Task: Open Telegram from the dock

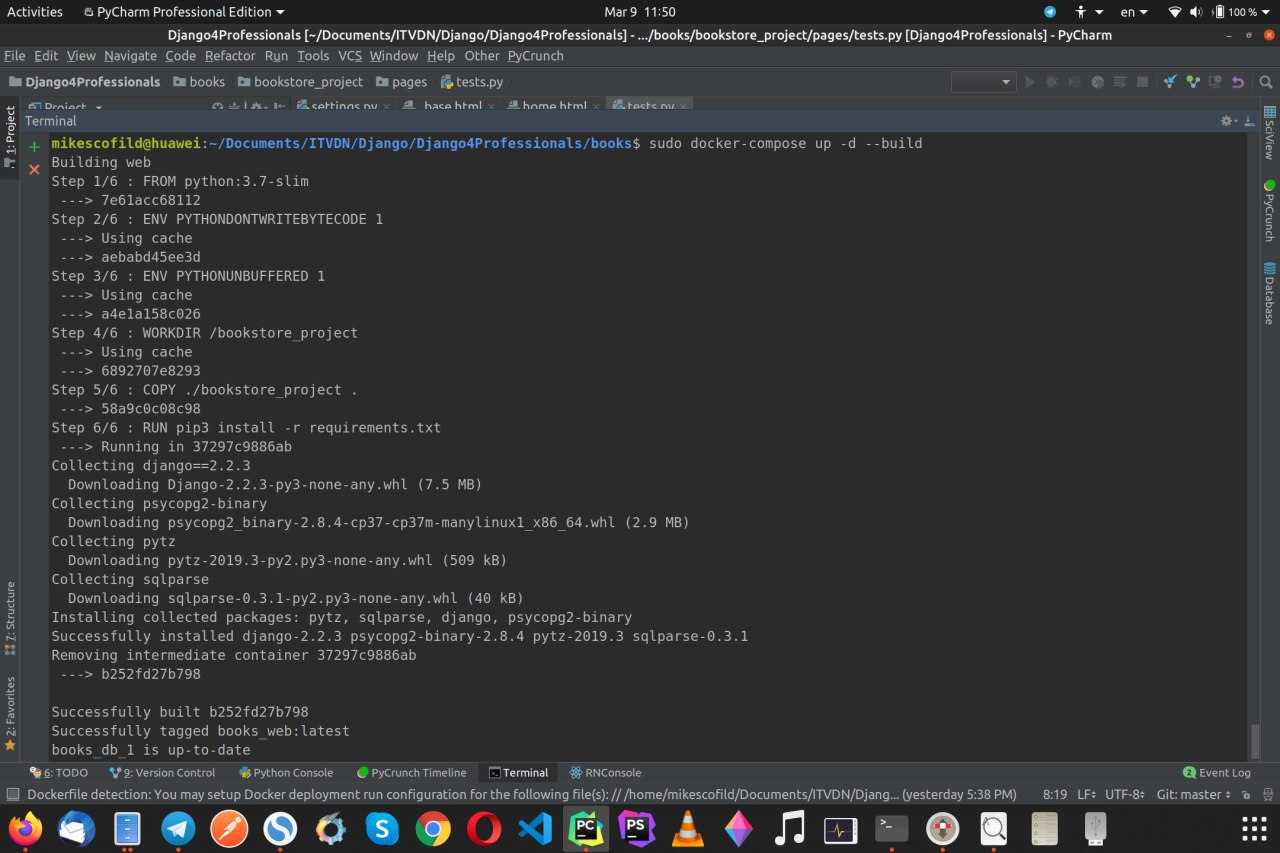Action: coord(179,828)
